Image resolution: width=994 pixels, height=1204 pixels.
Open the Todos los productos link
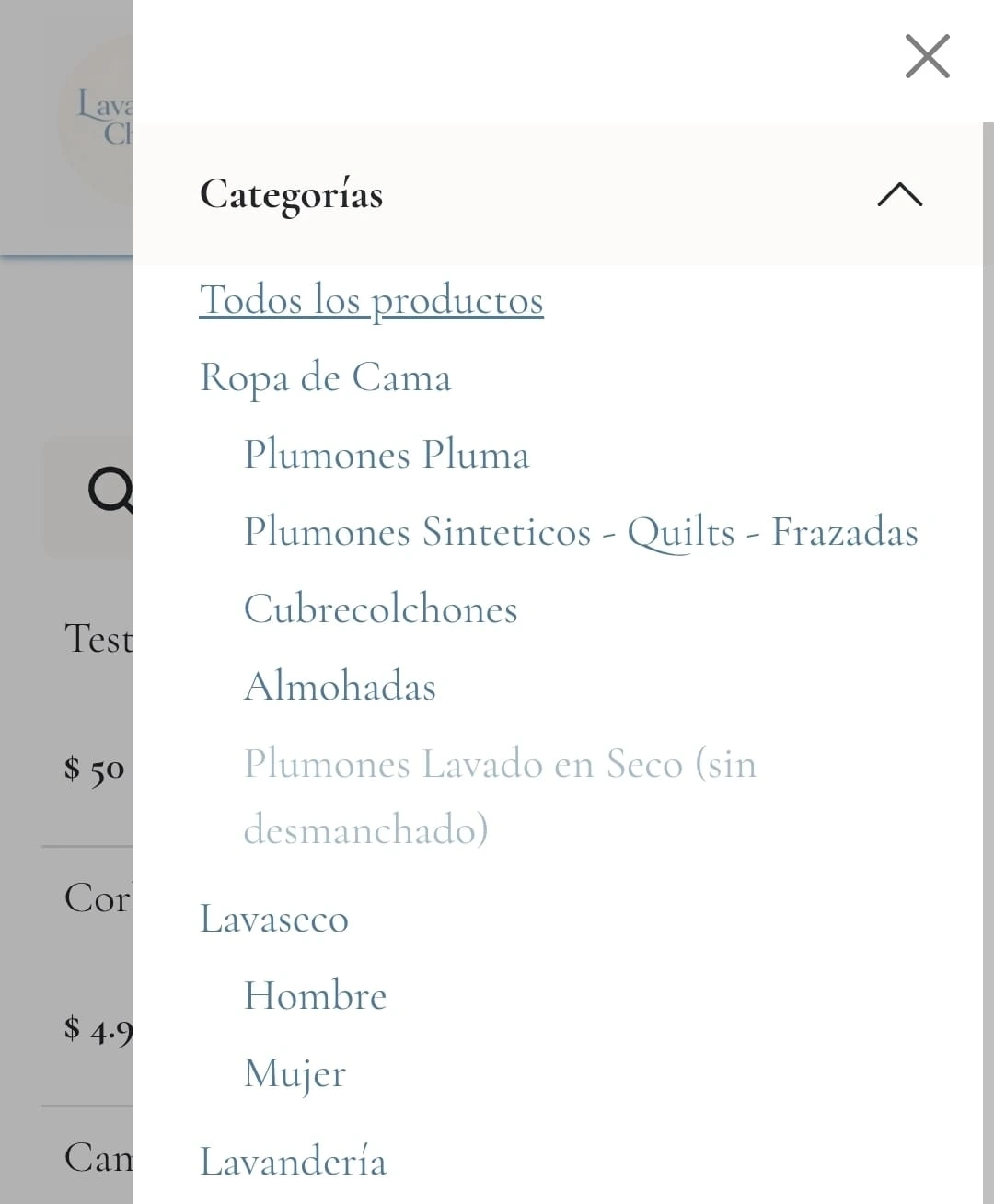(371, 300)
